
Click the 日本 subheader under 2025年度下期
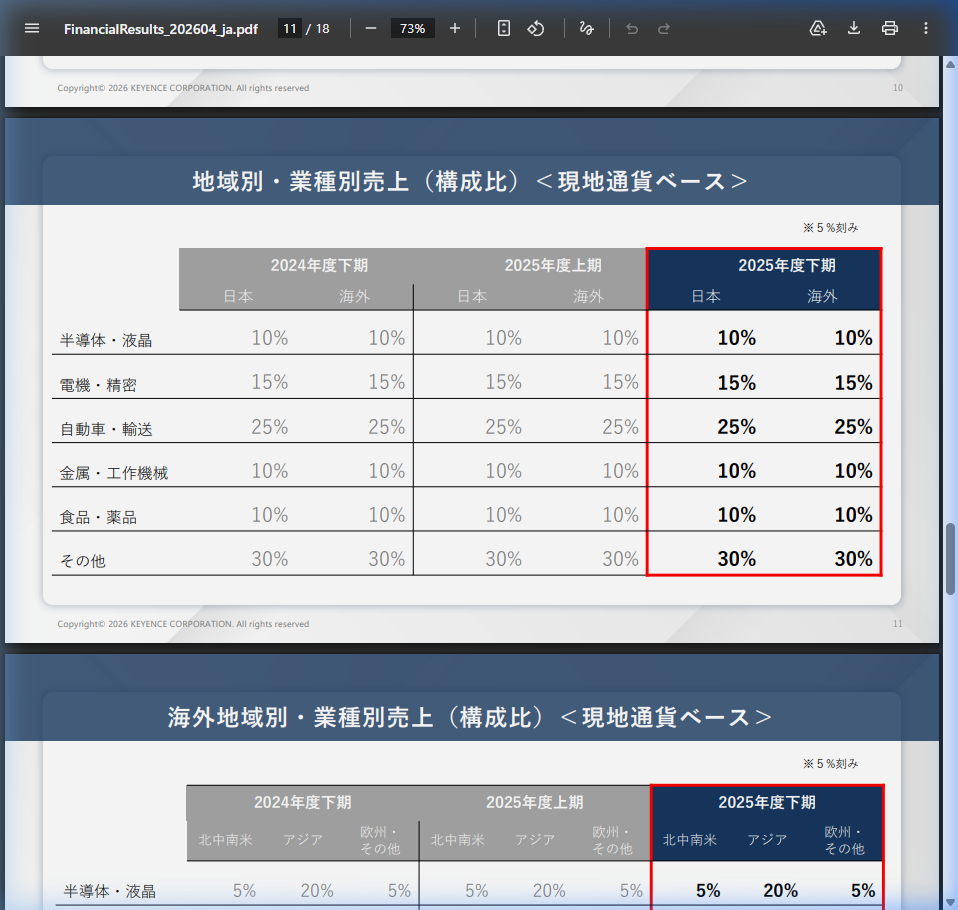point(706,296)
